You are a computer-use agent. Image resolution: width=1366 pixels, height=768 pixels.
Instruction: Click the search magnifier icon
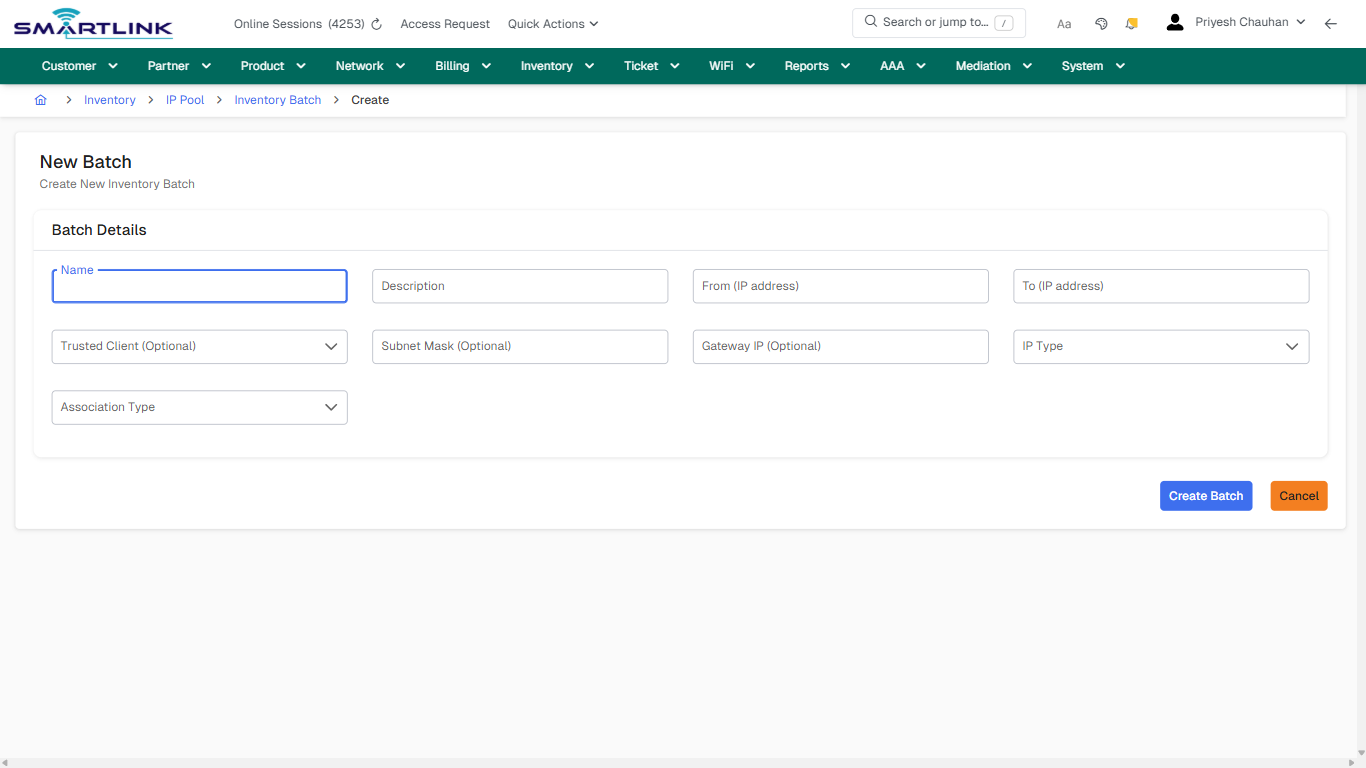click(x=869, y=21)
